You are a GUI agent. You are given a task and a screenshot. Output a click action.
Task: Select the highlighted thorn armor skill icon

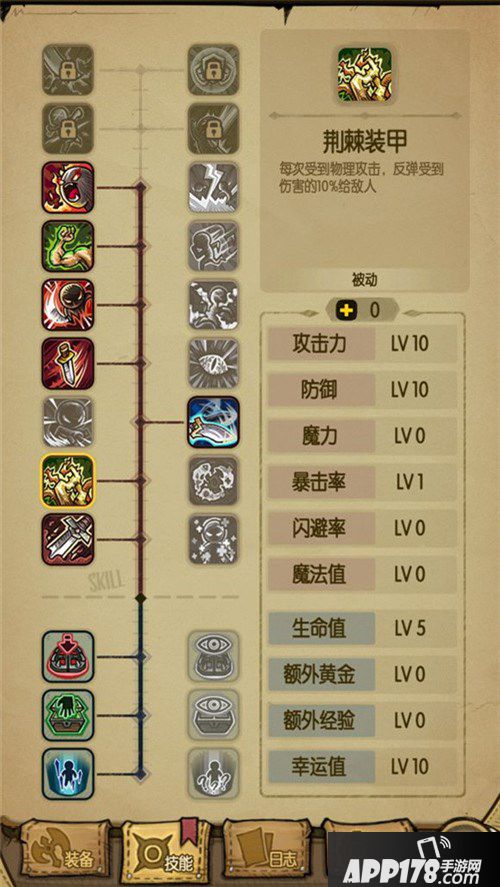pyautogui.click(x=68, y=480)
